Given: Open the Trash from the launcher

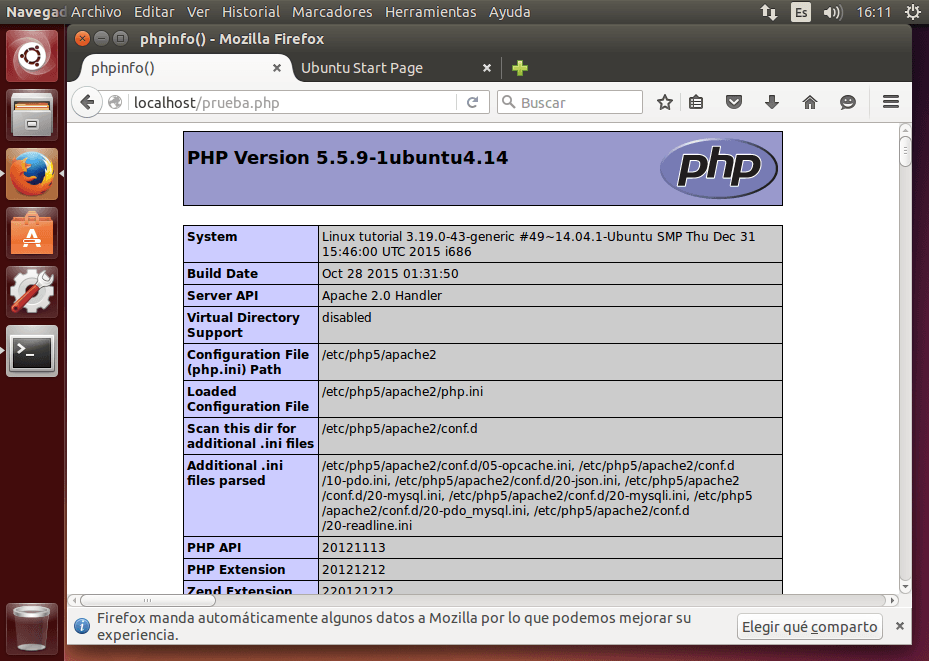Looking at the screenshot, I should tap(32, 629).
